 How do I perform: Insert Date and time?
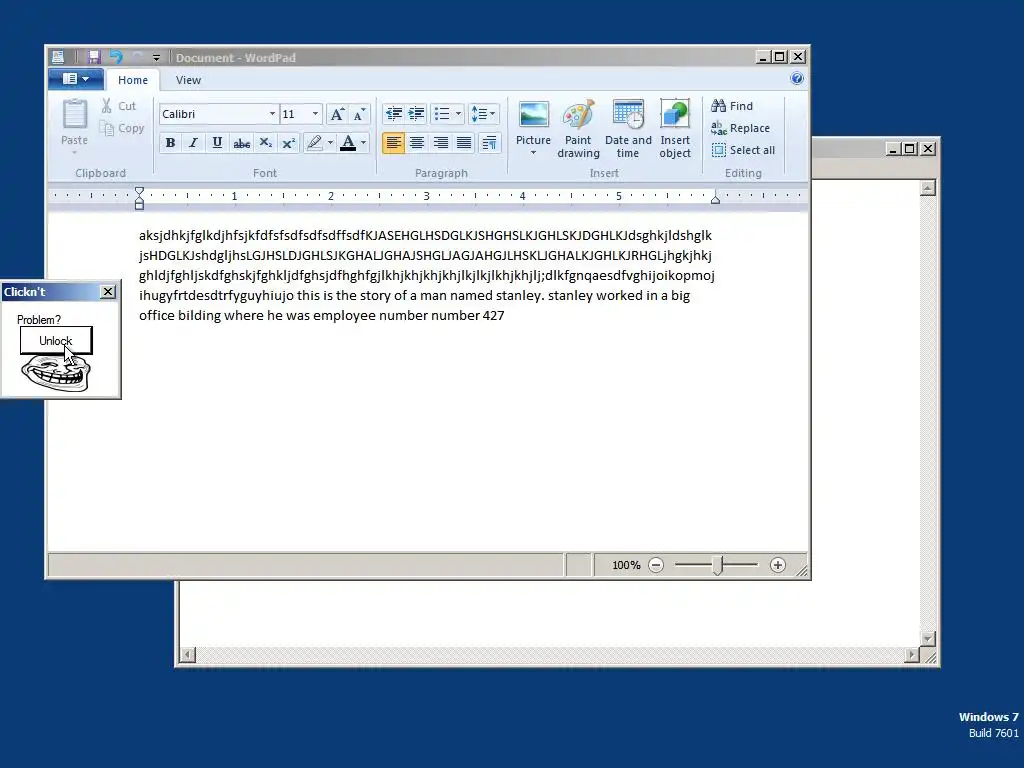coord(628,129)
